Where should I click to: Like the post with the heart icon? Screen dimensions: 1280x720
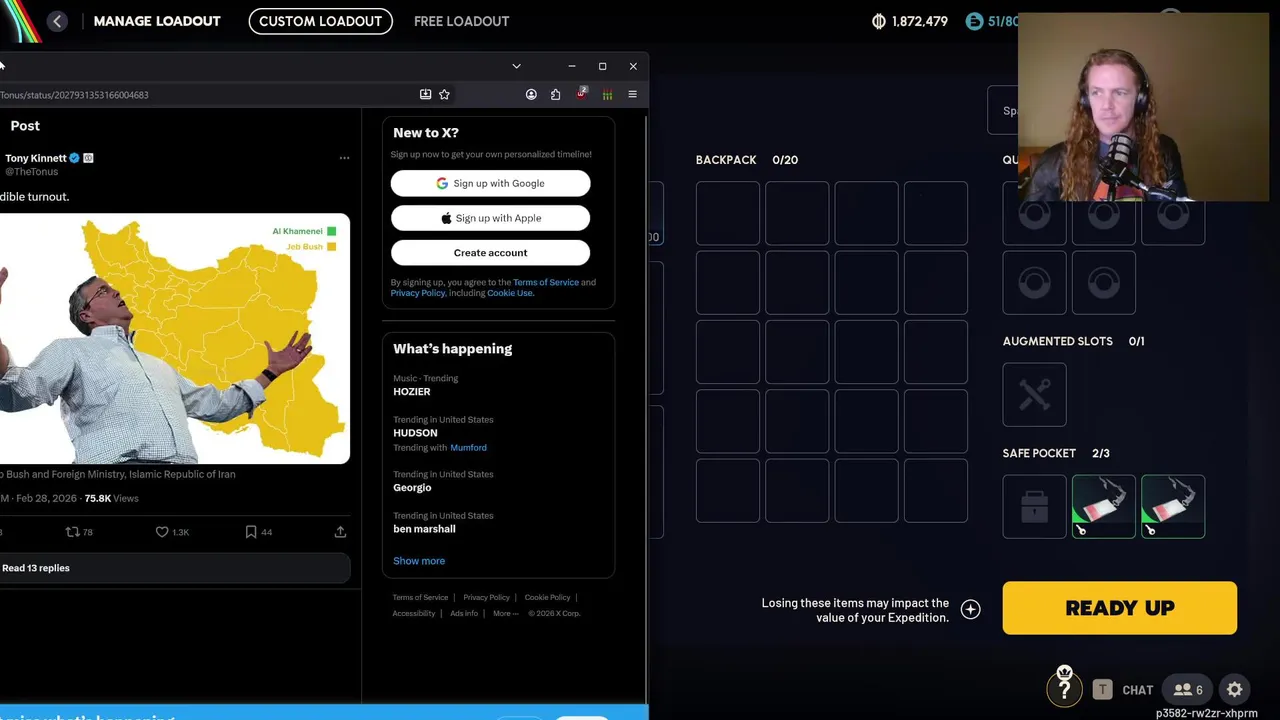pyautogui.click(x=162, y=532)
